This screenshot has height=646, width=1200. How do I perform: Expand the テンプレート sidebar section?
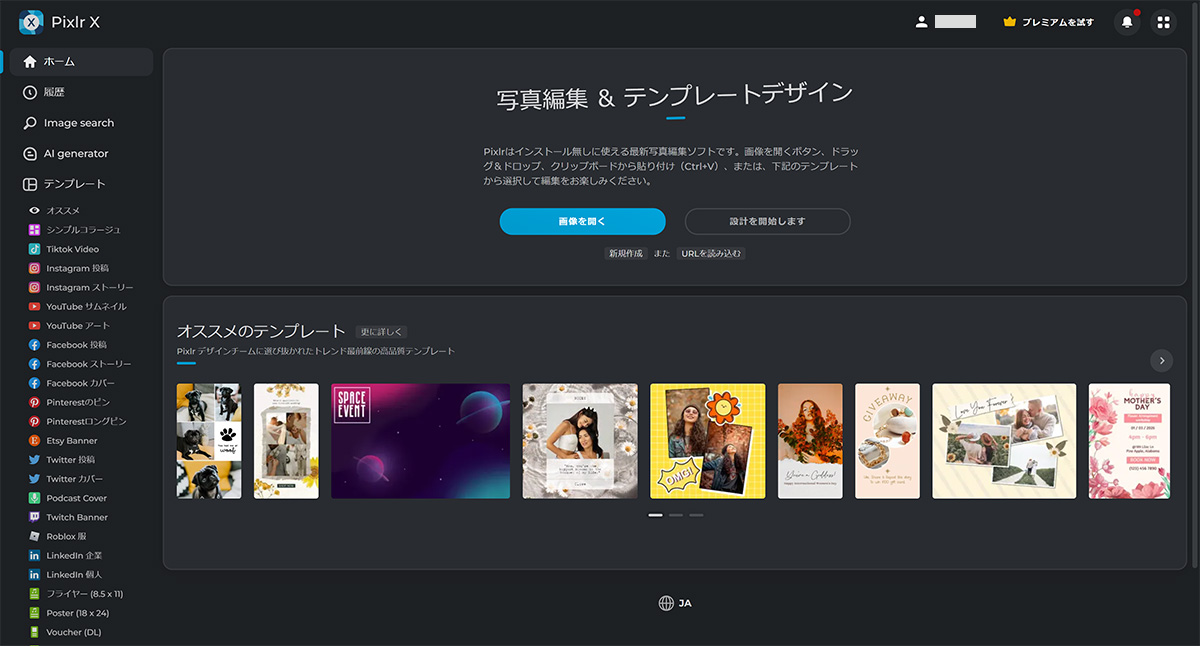(73, 184)
